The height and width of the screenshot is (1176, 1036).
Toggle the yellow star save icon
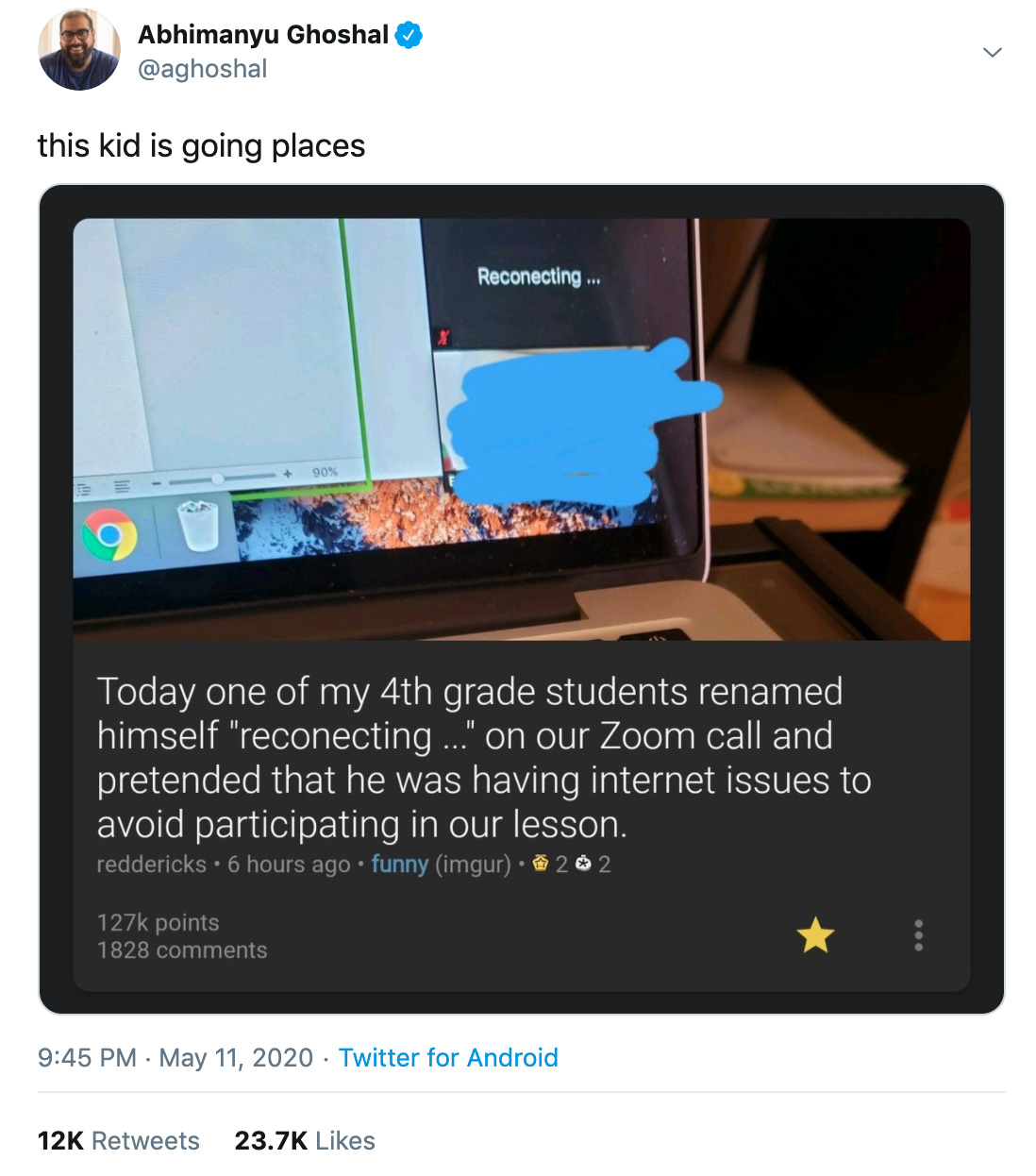[x=815, y=935]
